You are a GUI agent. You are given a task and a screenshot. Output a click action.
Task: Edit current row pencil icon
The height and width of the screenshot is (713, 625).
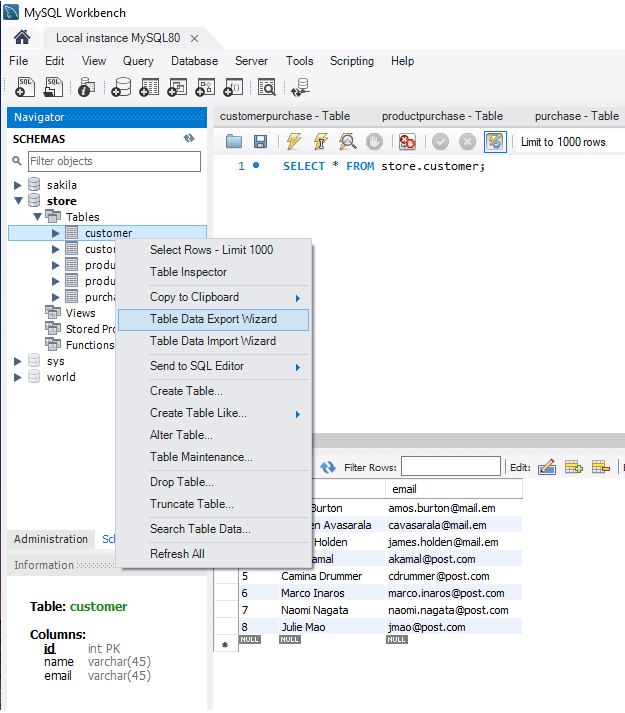(547, 467)
